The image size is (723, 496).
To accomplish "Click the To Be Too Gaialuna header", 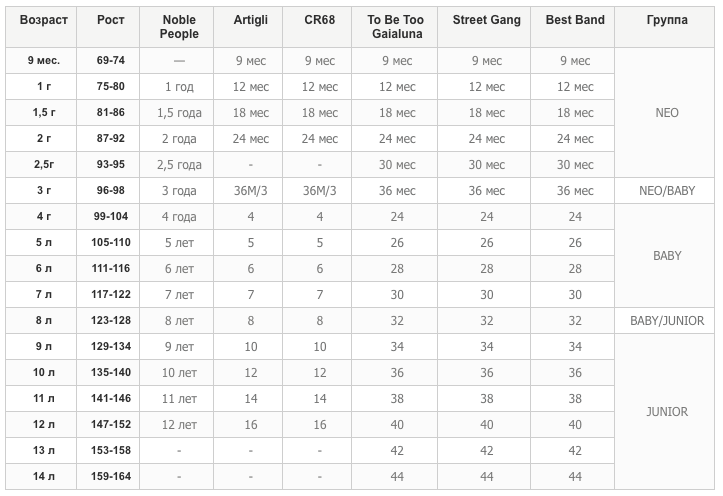I will 397,27.
